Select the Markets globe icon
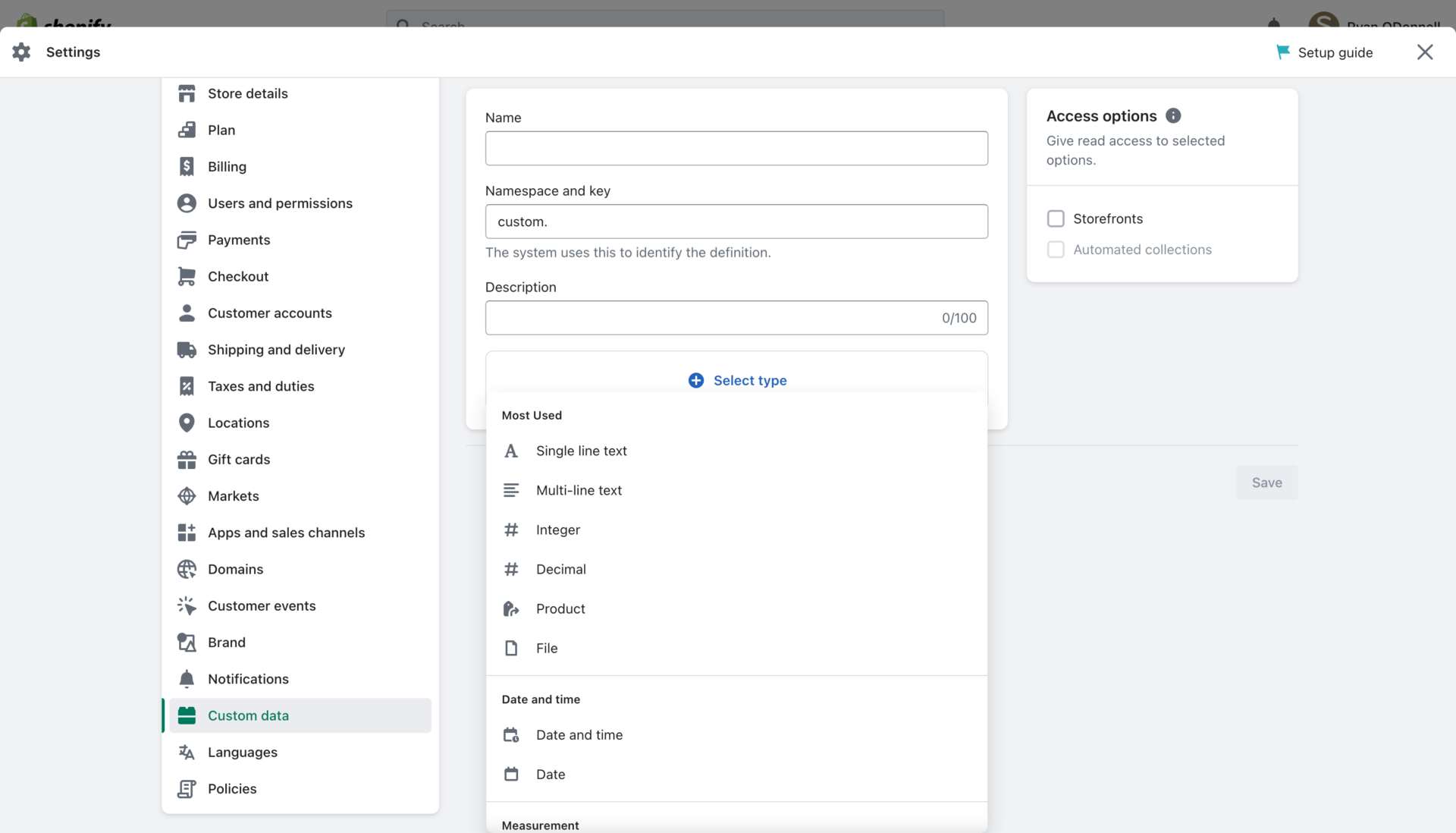The image size is (1456, 833). (187, 496)
